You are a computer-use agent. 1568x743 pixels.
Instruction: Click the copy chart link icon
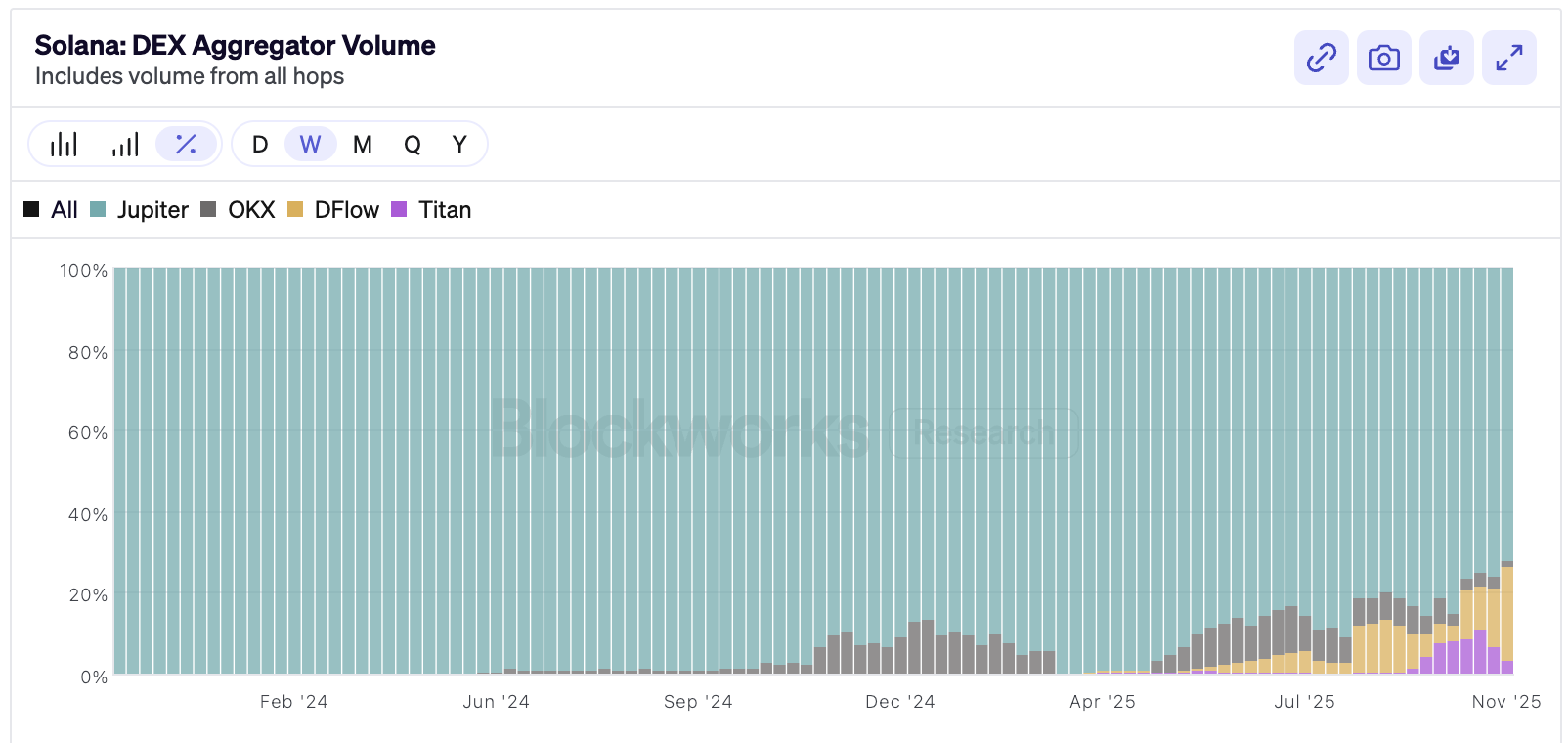coord(1321,58)
